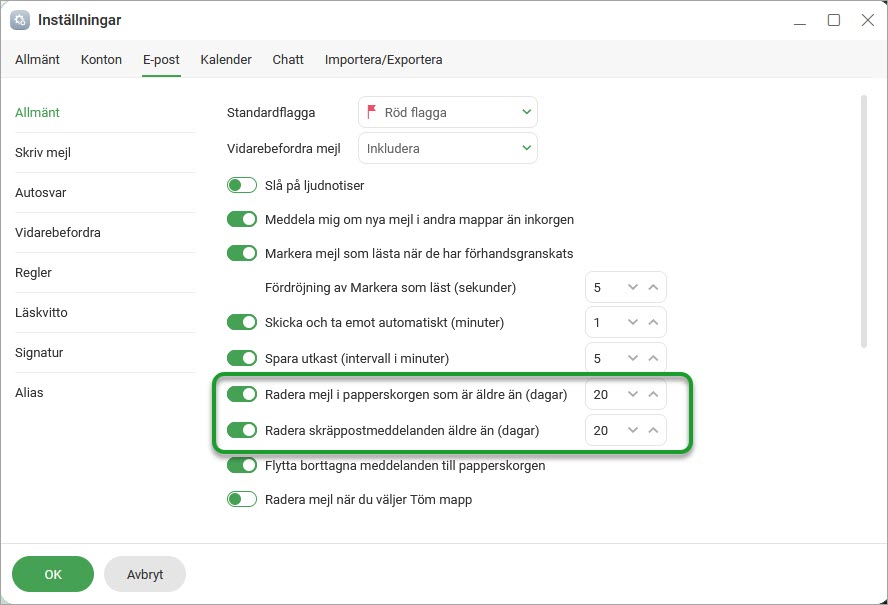This screenshot has height=605, width=888.
Task: Increase junk mail deletion days value
Action: (x=653, y=431)
